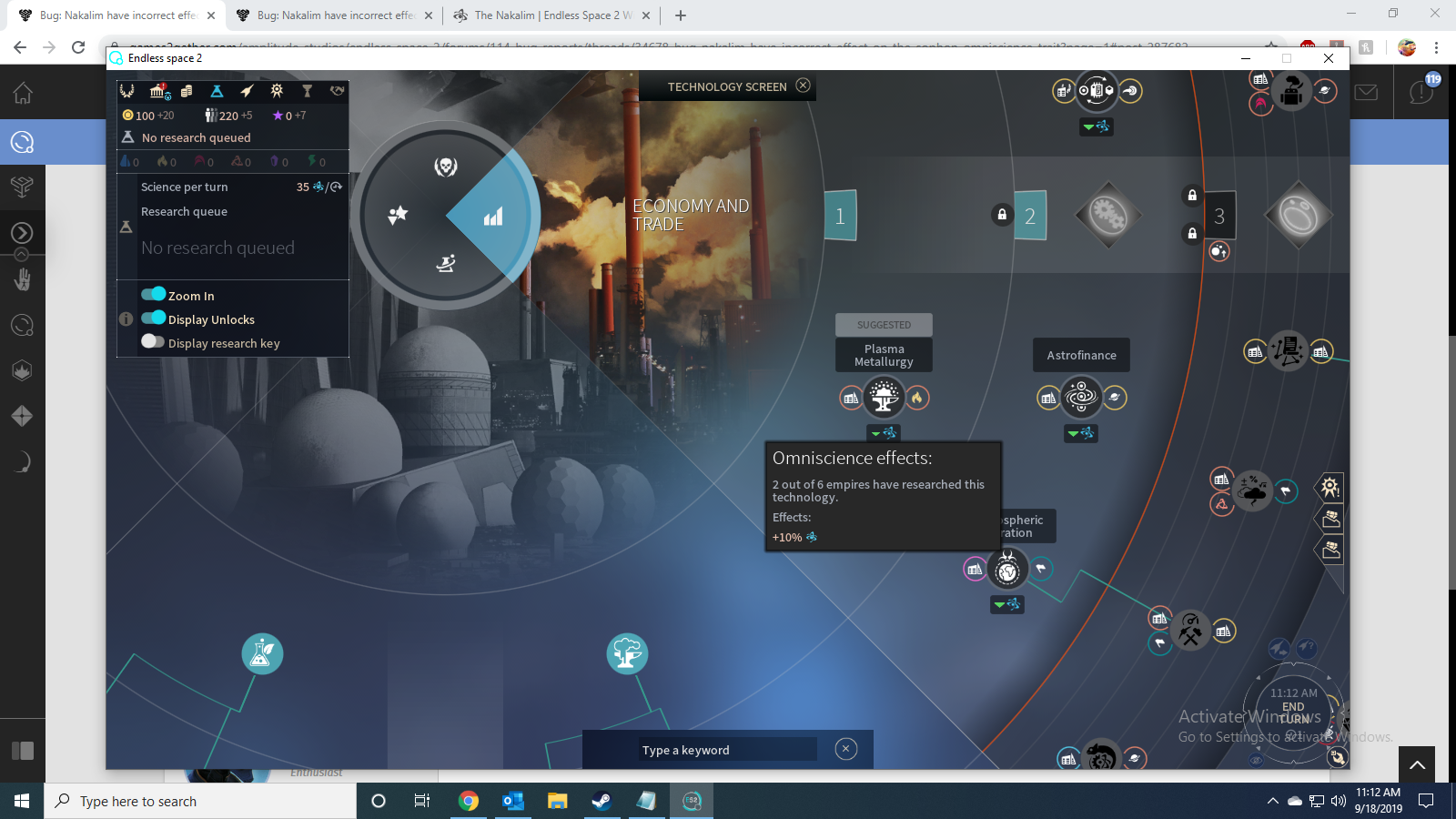Open File Explorer from the taskbar

(x=557, y=801)
